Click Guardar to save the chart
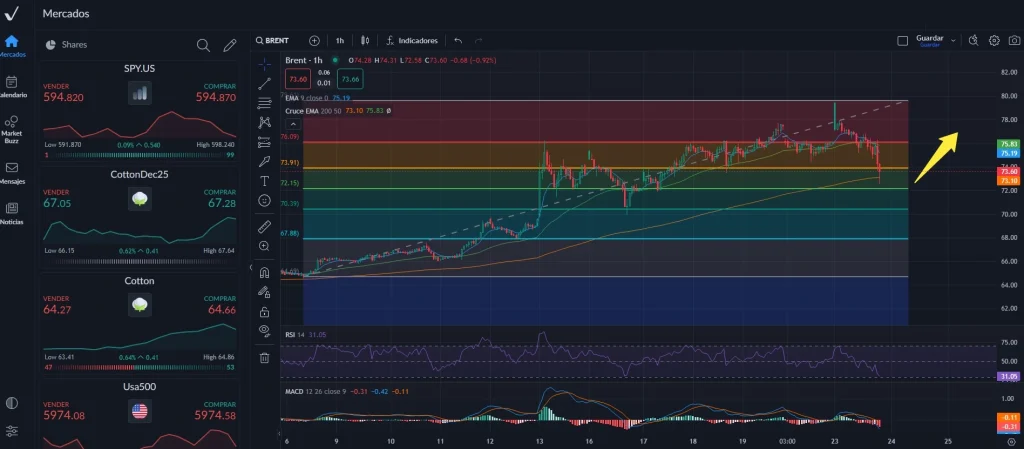The width and height of the screenshot is (1024, 449). (x=930, y=40)
